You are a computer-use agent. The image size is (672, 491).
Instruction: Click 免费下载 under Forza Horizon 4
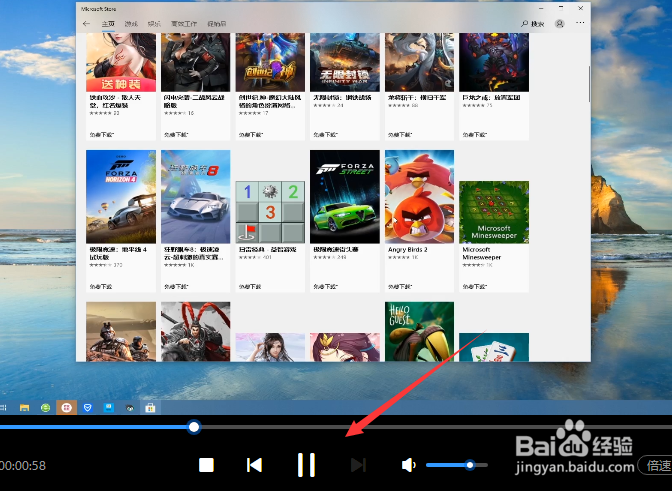(101, 286)
